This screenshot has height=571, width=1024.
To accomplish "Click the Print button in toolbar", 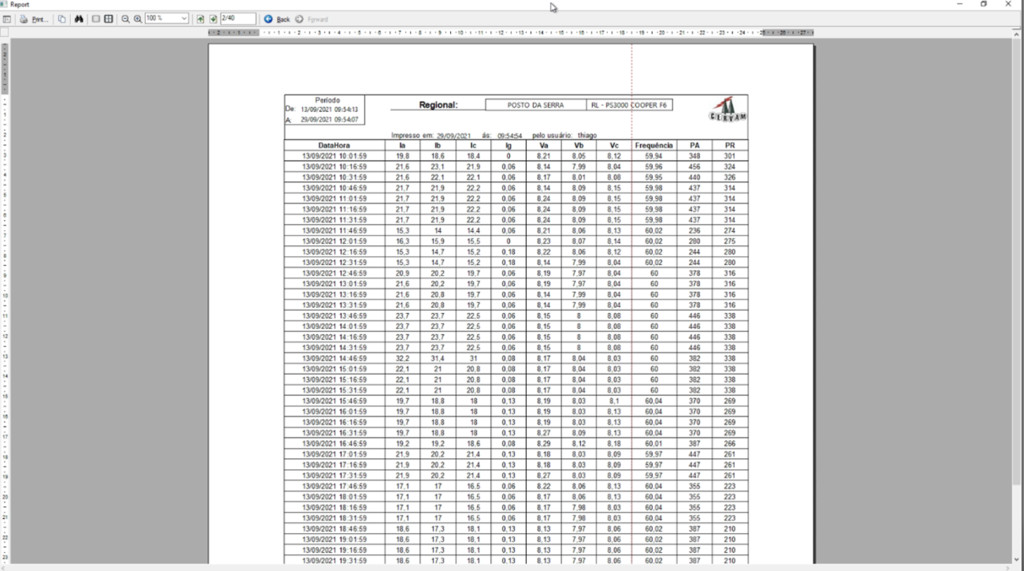I will [x=33, y=19].
